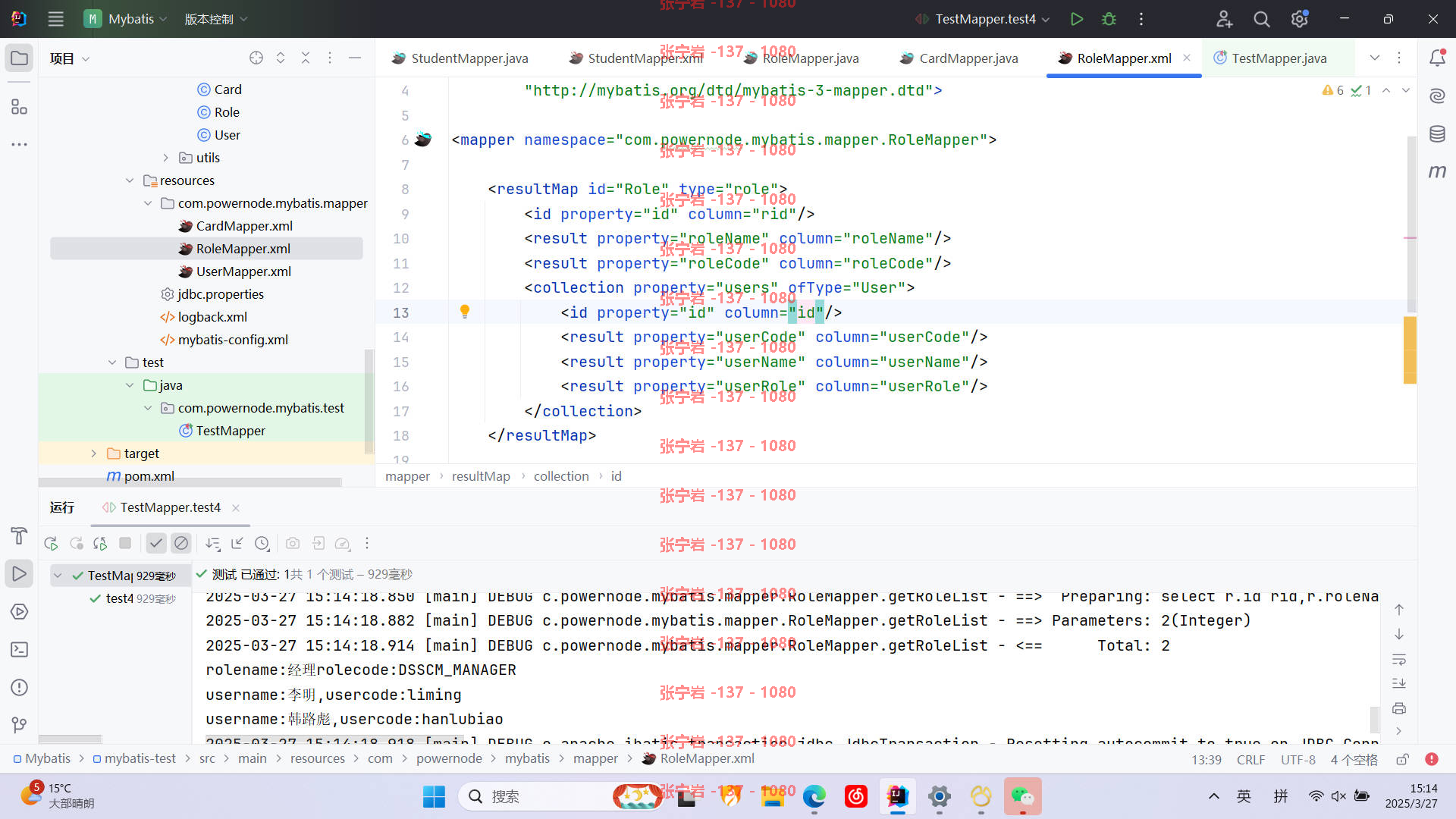Expand the utils folder
This screenshot has width=1456, height=819.
[166, 158]
